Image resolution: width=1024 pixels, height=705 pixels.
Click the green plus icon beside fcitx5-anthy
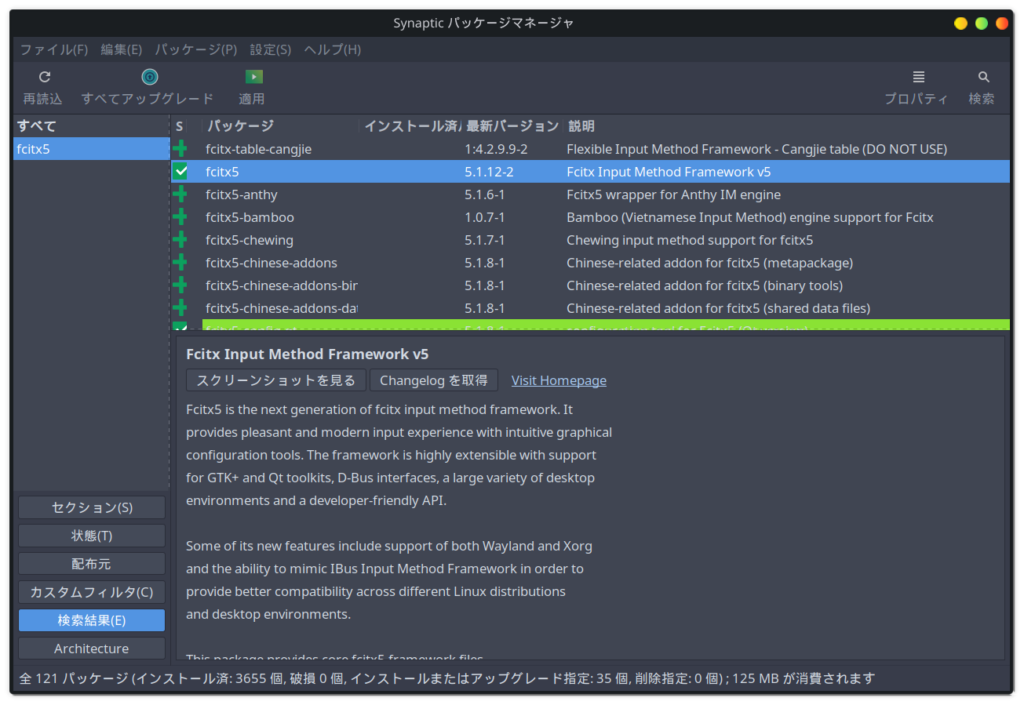coord(181,194)
